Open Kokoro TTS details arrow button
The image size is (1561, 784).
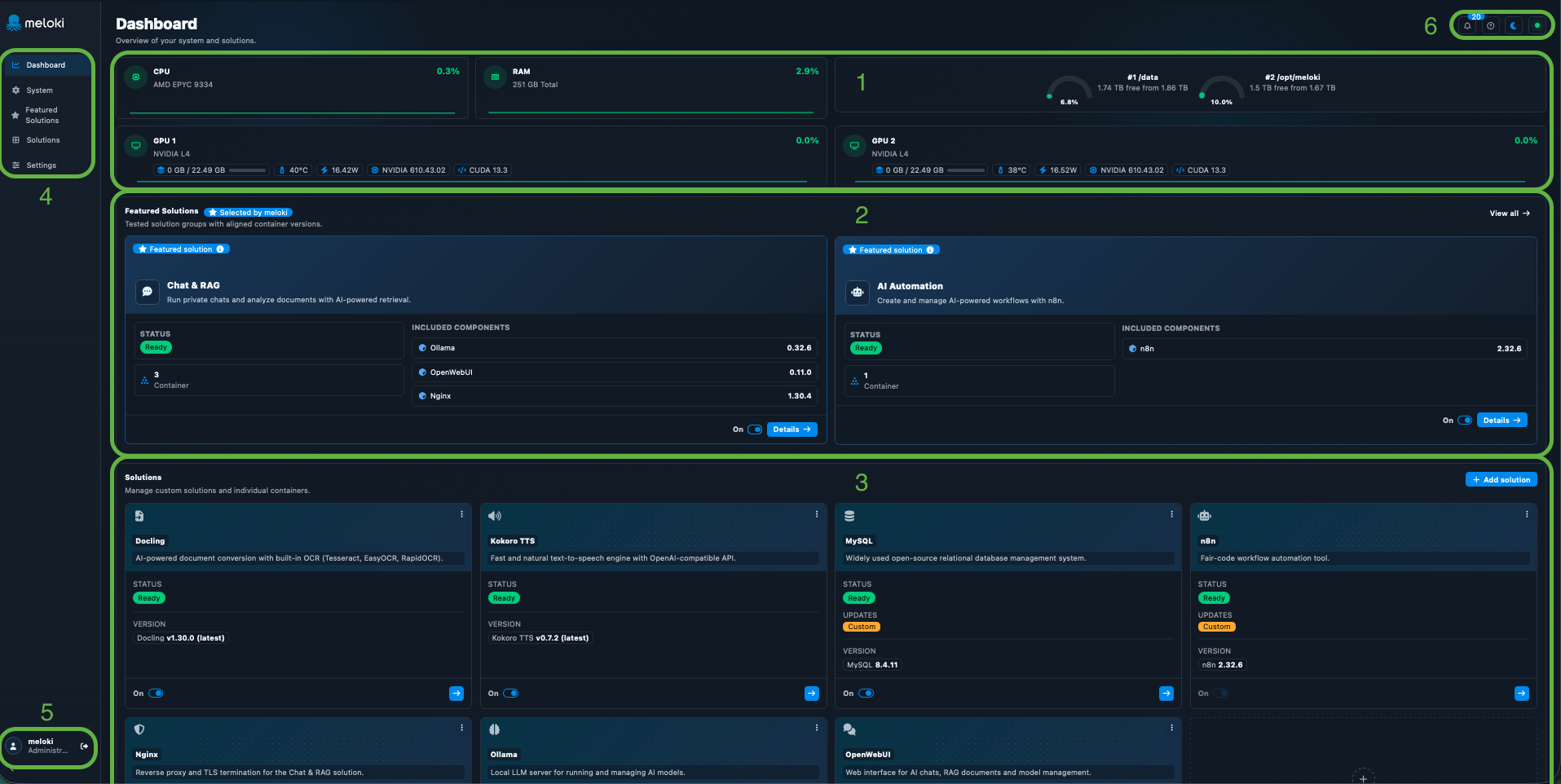pyautogui.click(x=812, y=694)
